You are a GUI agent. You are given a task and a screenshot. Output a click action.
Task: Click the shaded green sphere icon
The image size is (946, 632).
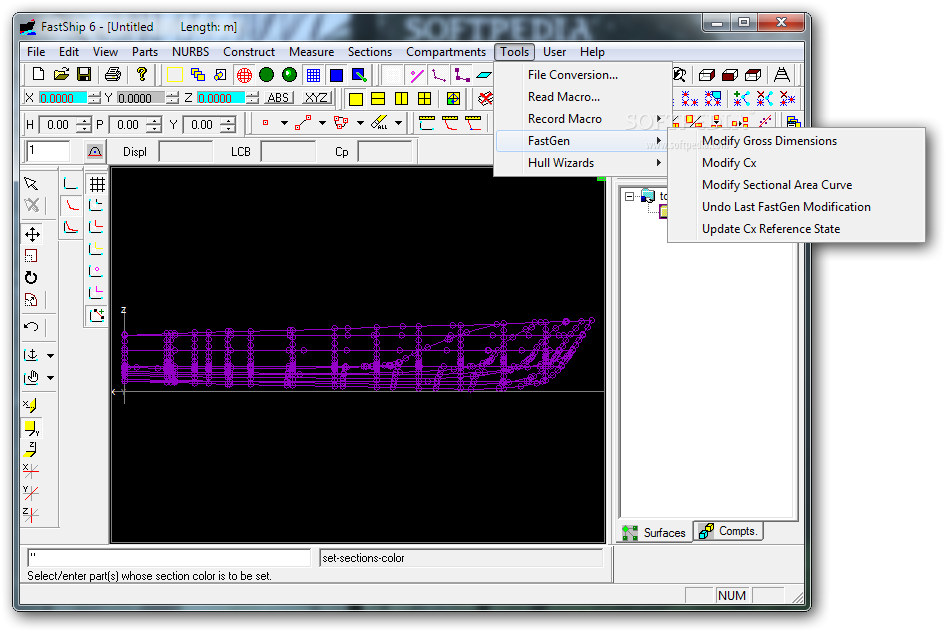pyautogui.click(x=290, y=75)
